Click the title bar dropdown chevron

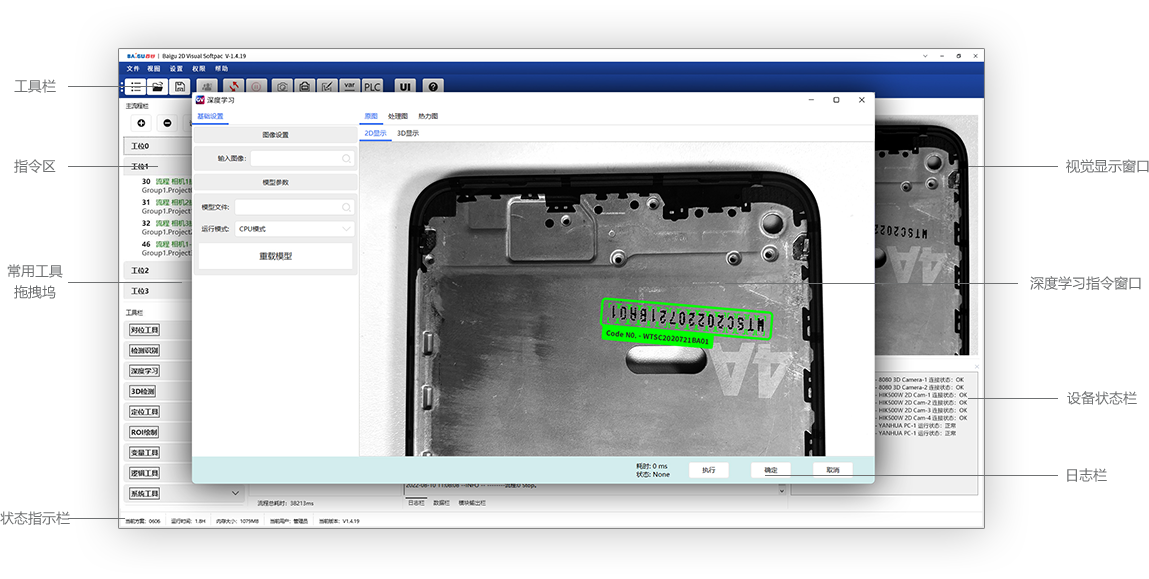pos(926,56)
